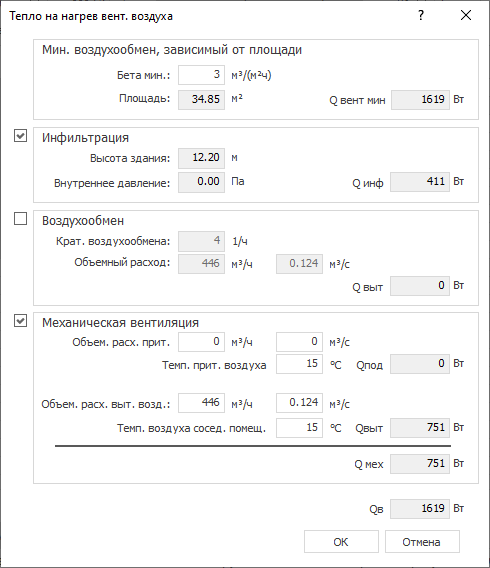Click the Крат. воздухообмена field
Screen dimensions: 490x568
point(201,241)
